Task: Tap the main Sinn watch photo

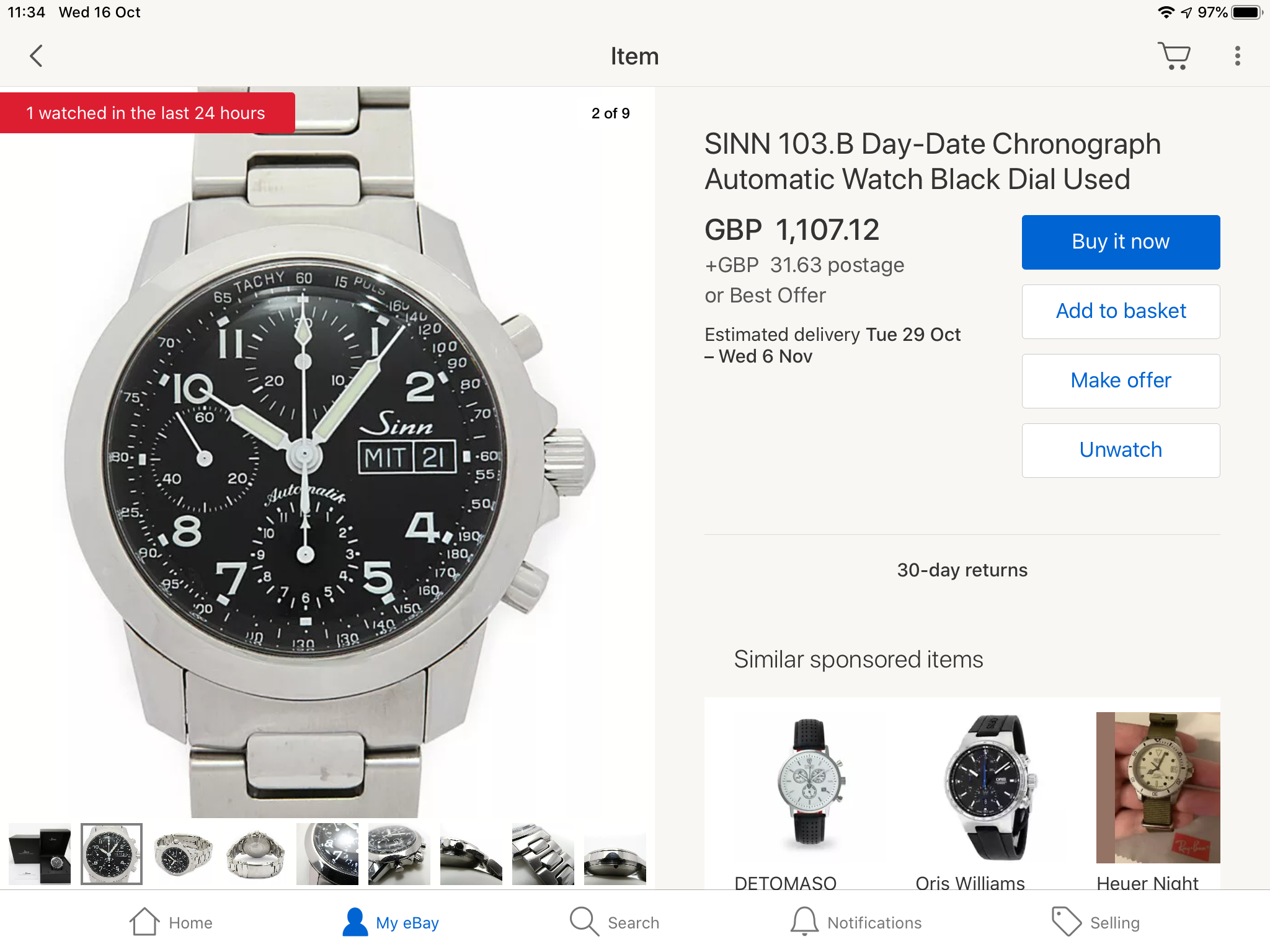Action: coord(327,452)
